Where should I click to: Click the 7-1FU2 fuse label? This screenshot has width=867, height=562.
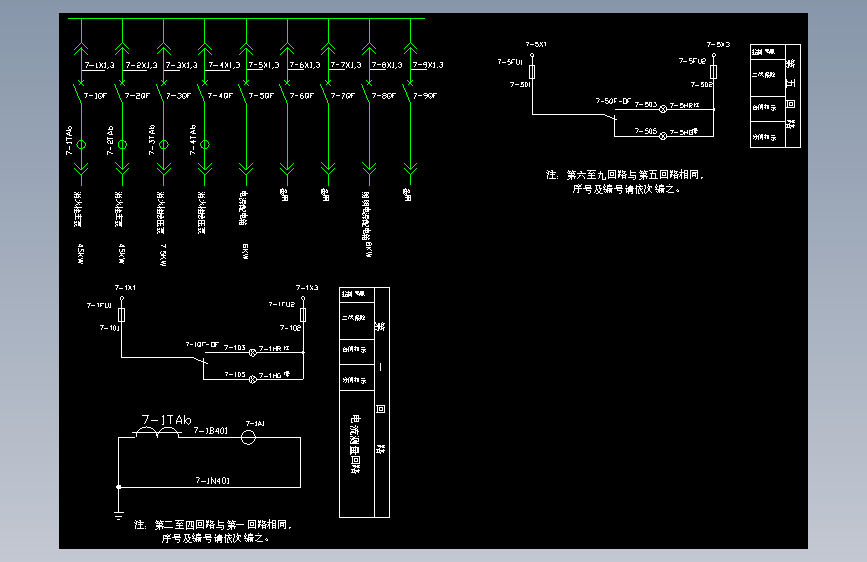coord(282,304)
